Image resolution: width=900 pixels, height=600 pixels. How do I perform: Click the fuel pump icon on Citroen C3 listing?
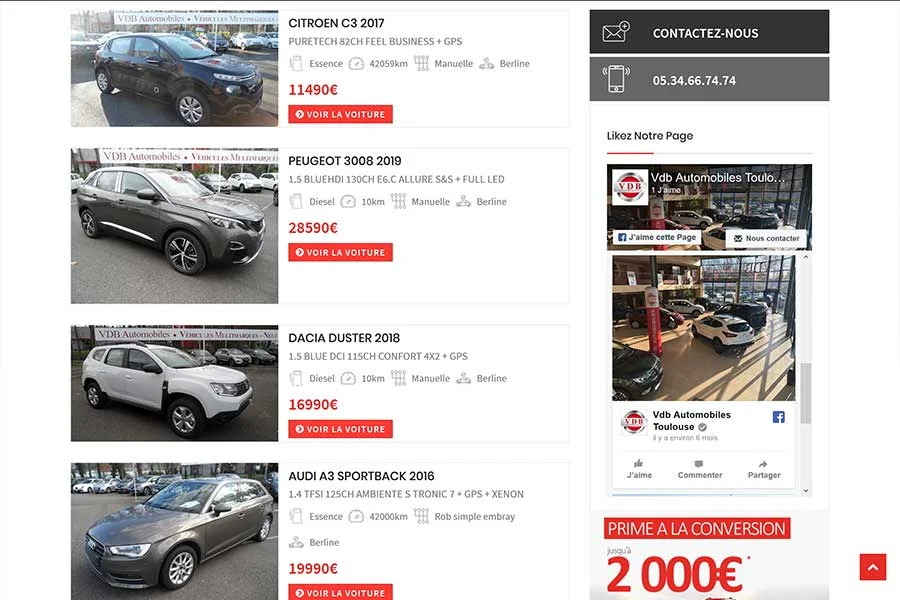[x=296, y=63]
